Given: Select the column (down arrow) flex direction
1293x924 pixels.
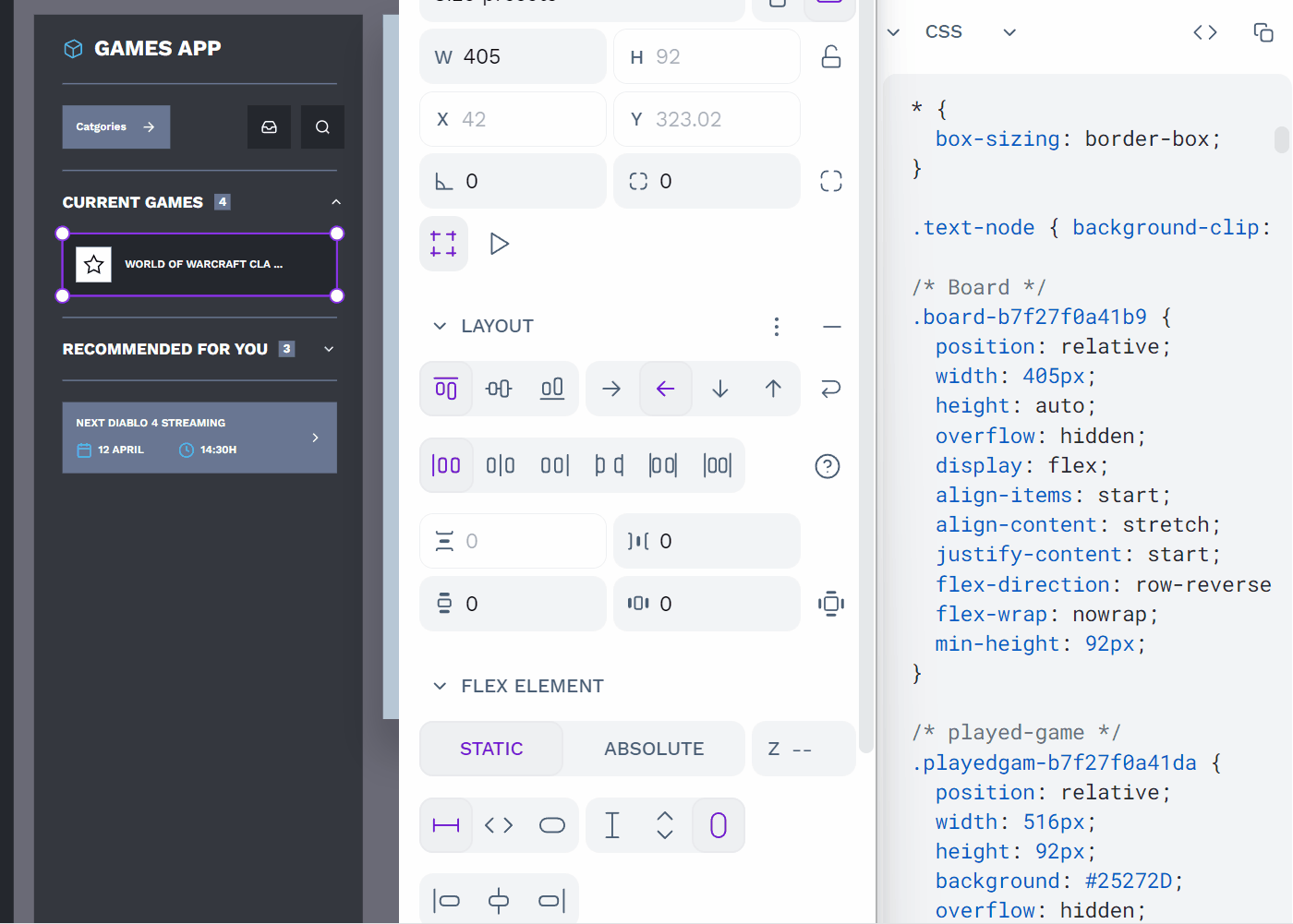Looking at the screenshot, I should click(719, 389).
